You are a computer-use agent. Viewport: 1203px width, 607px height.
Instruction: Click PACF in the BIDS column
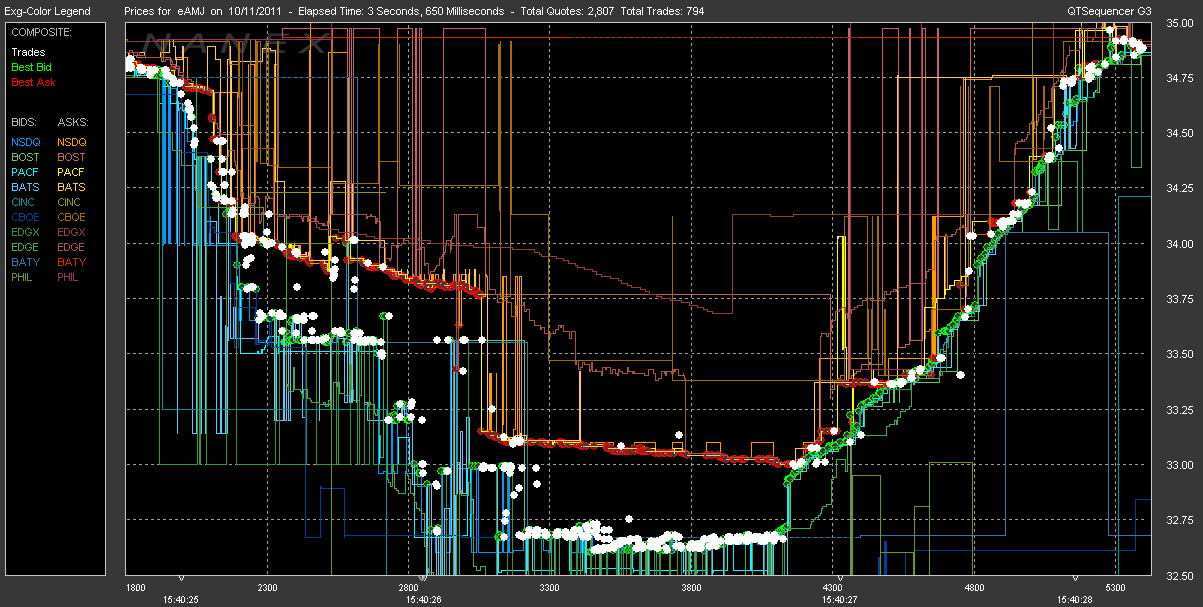[x=26, y=172]
